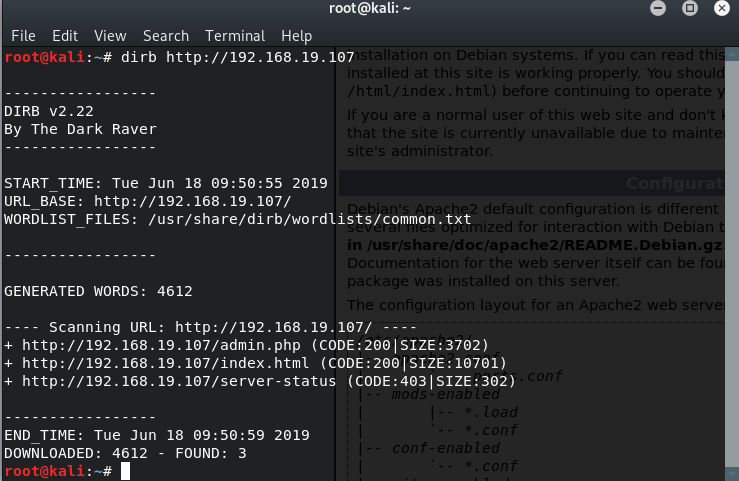Image resolution: width=739 pixels, height=481 pixels.
Task: Click the GENERATED WORDS: 4612 line
Action: (x=98, y=291)
